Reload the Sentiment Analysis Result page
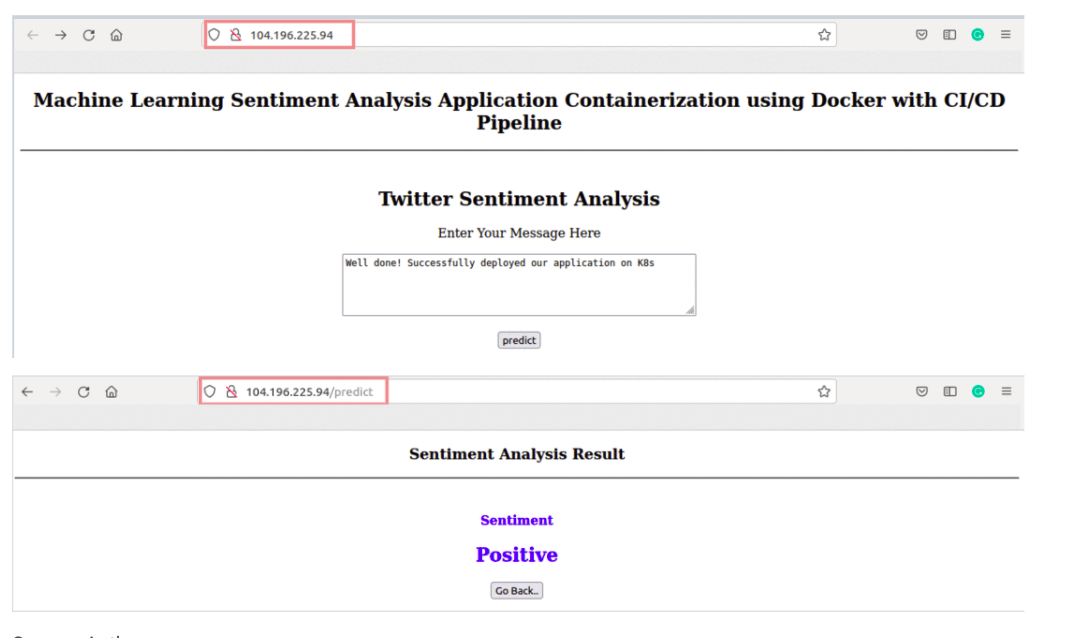This screenshot has width=1076, height=638. (x=83, y=392)
